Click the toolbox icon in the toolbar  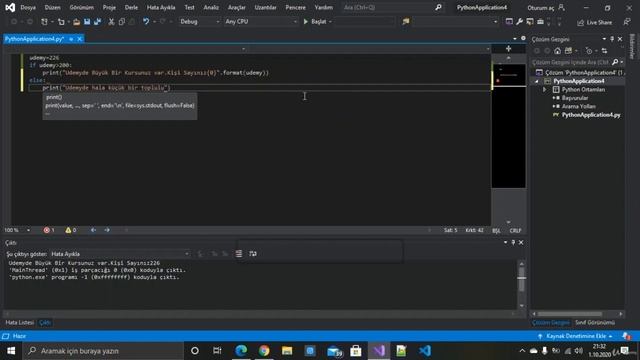click(x=540, y=22)
